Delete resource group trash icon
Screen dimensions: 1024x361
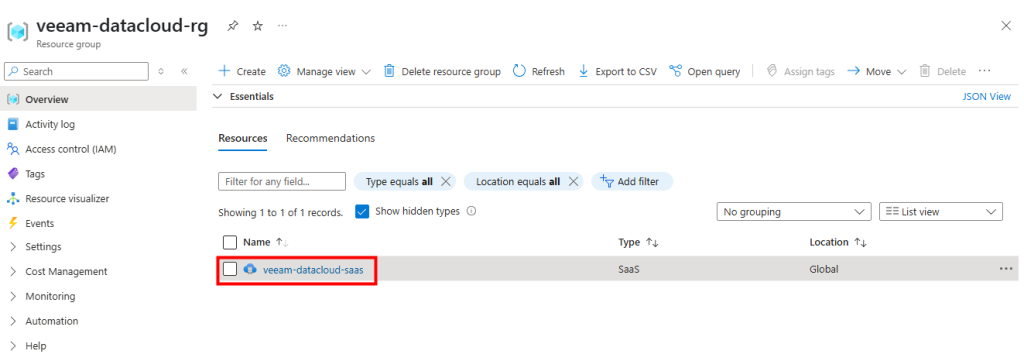coord(389,71)
